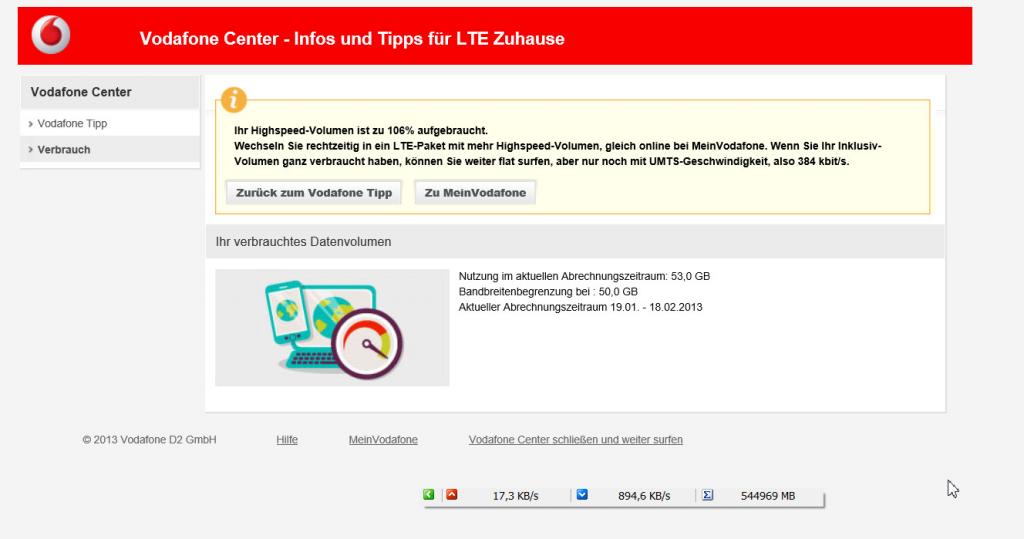1024x539 pixels.
Task: Open the MeinVodafone footer link
Action: pos(383,440)
